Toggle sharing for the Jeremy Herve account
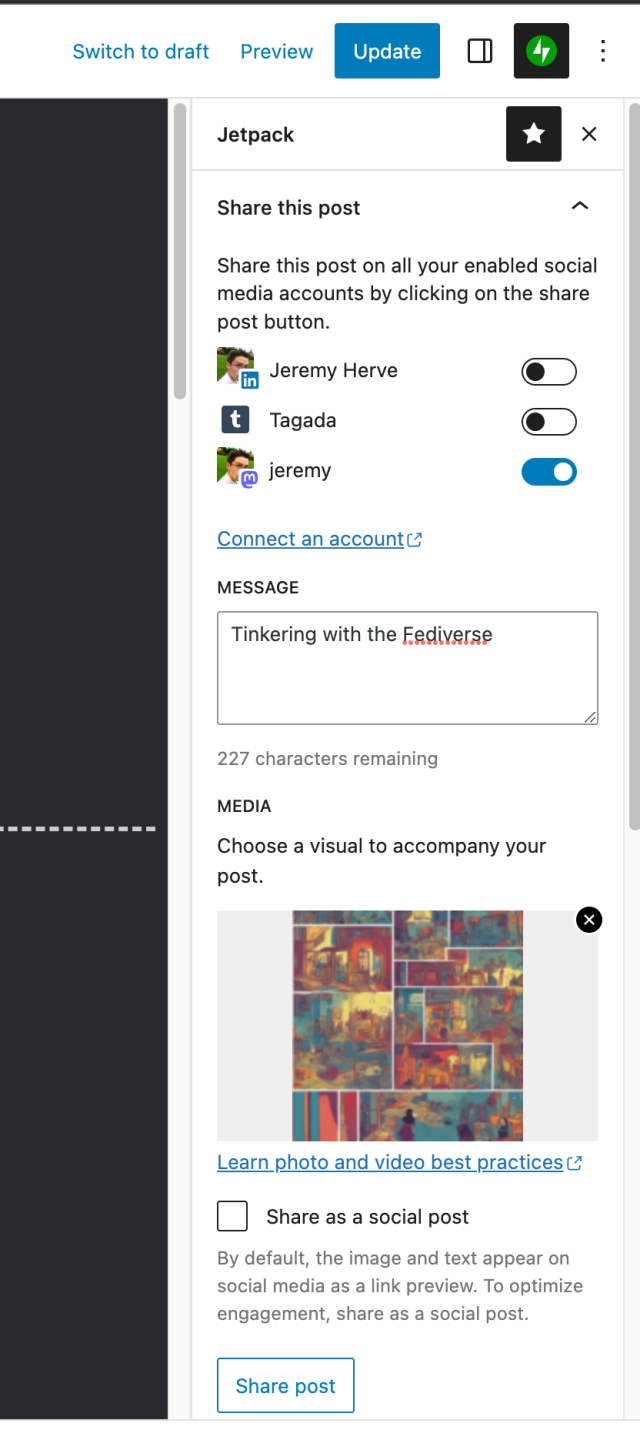The height and width of the screenshot is (1430, 640). pyautogui.click(x=548, y=371)
